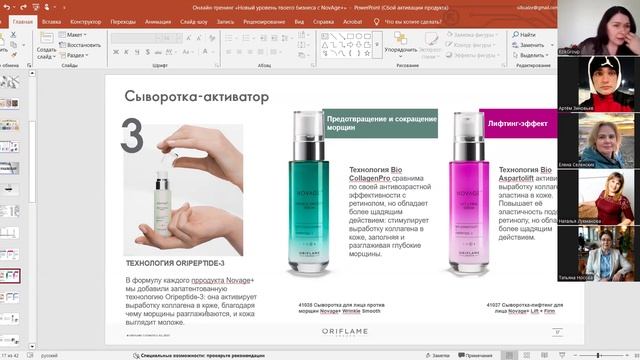The width and height of the screenshot is (640, 360).
Task: Switch to the Переходы ribbon tab
Action: pos(123,22)
